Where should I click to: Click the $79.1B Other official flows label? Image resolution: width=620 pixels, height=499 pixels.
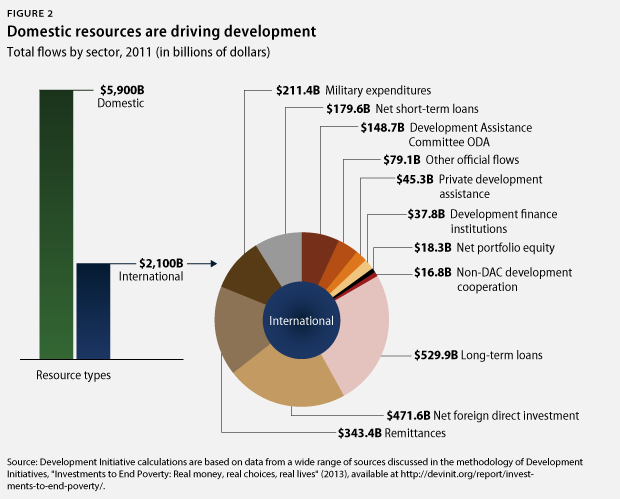(447, 160)
